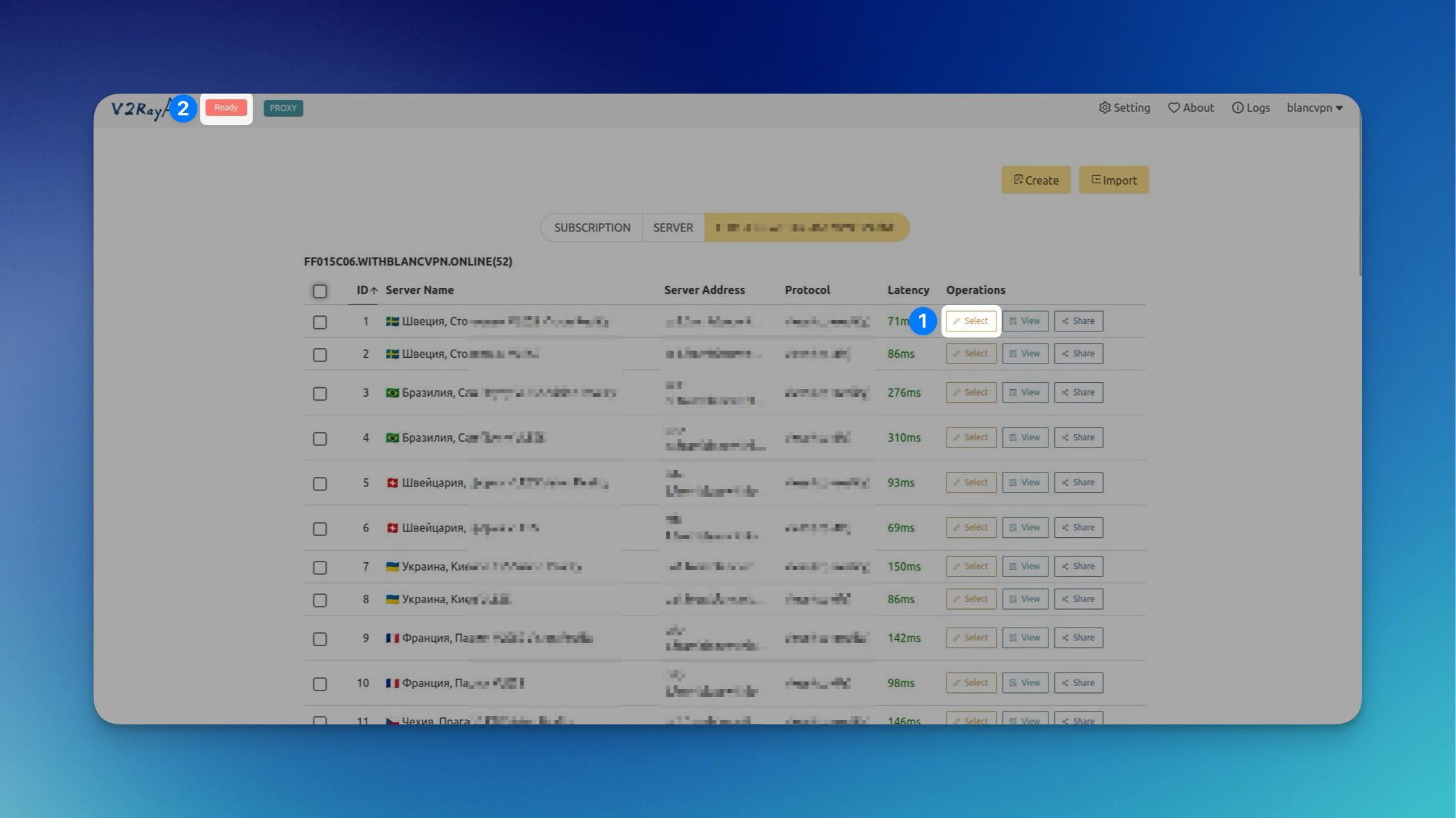The height and width of the screenshot is (818, 1456).
Task: Click the PROXY mode tag
Action: coord(283,108)
